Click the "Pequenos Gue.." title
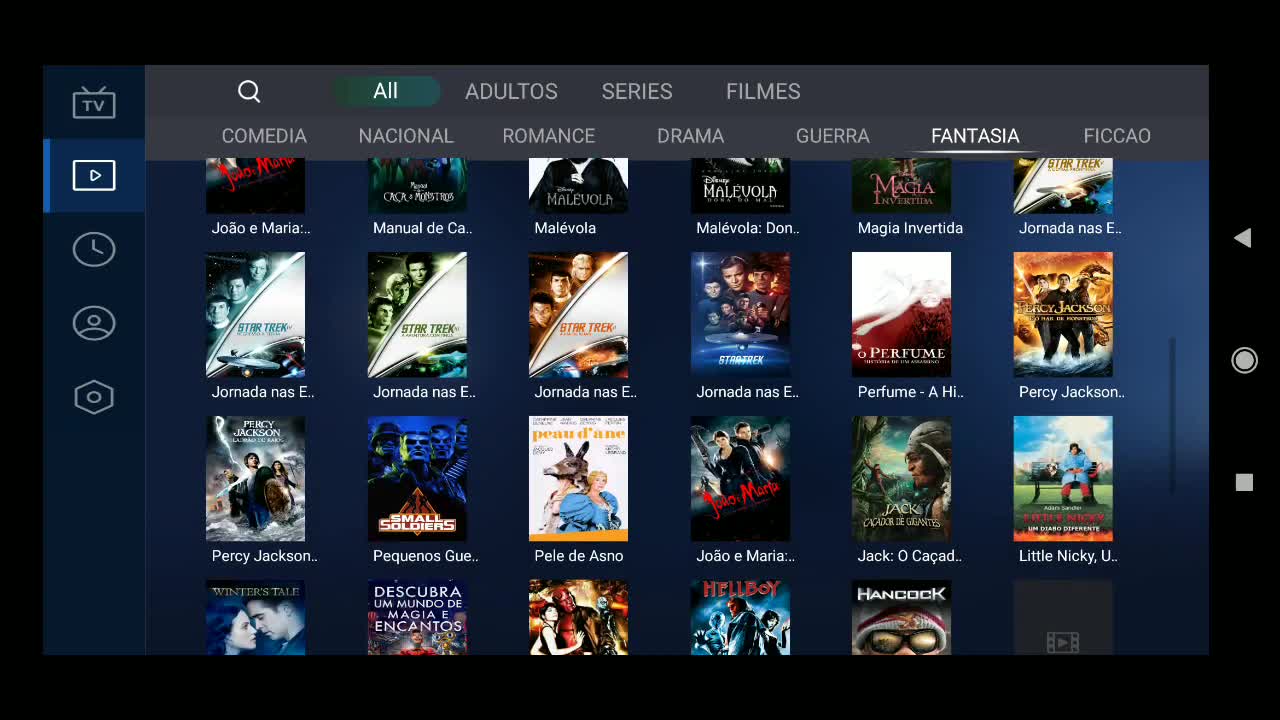Screen dimensions: 1280x720 click(x=426, y=556)
